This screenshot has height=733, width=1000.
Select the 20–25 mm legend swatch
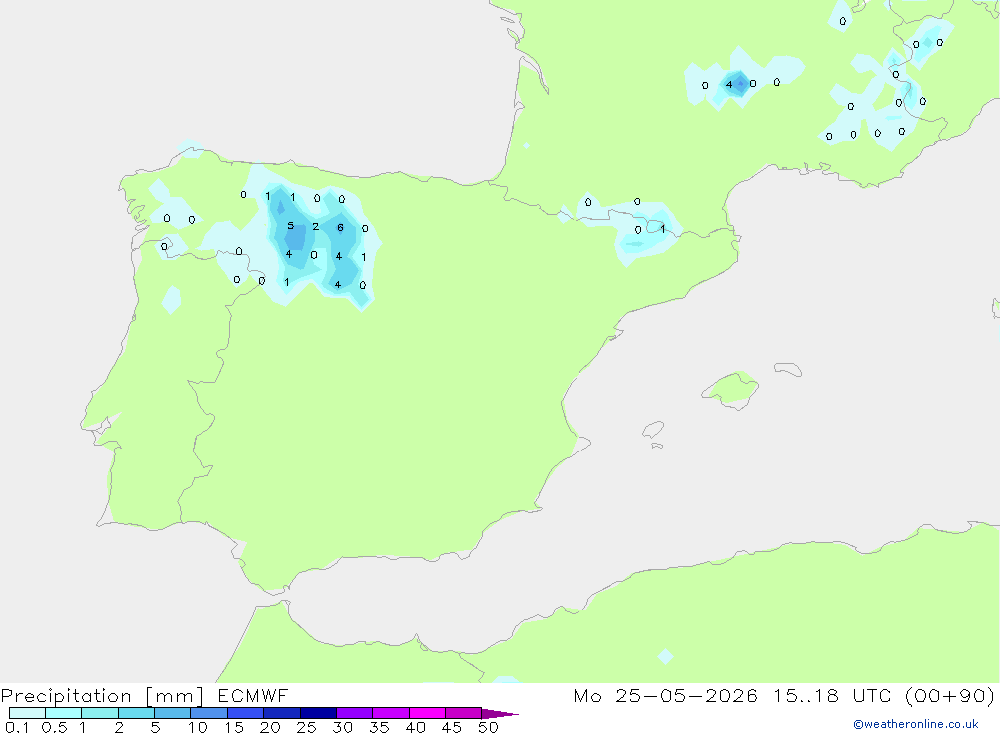click(281, 713)
